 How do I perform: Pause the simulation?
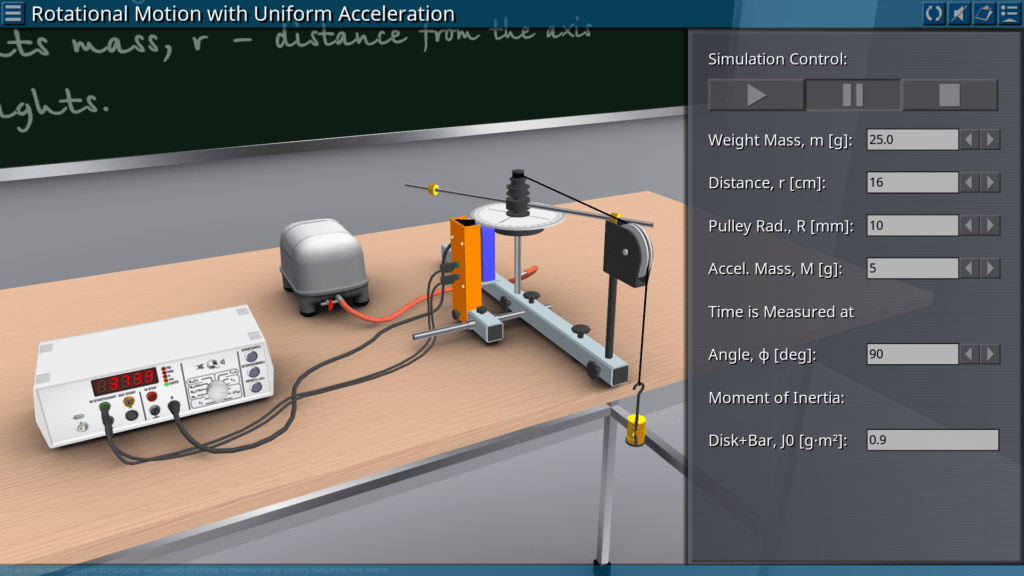853,95
